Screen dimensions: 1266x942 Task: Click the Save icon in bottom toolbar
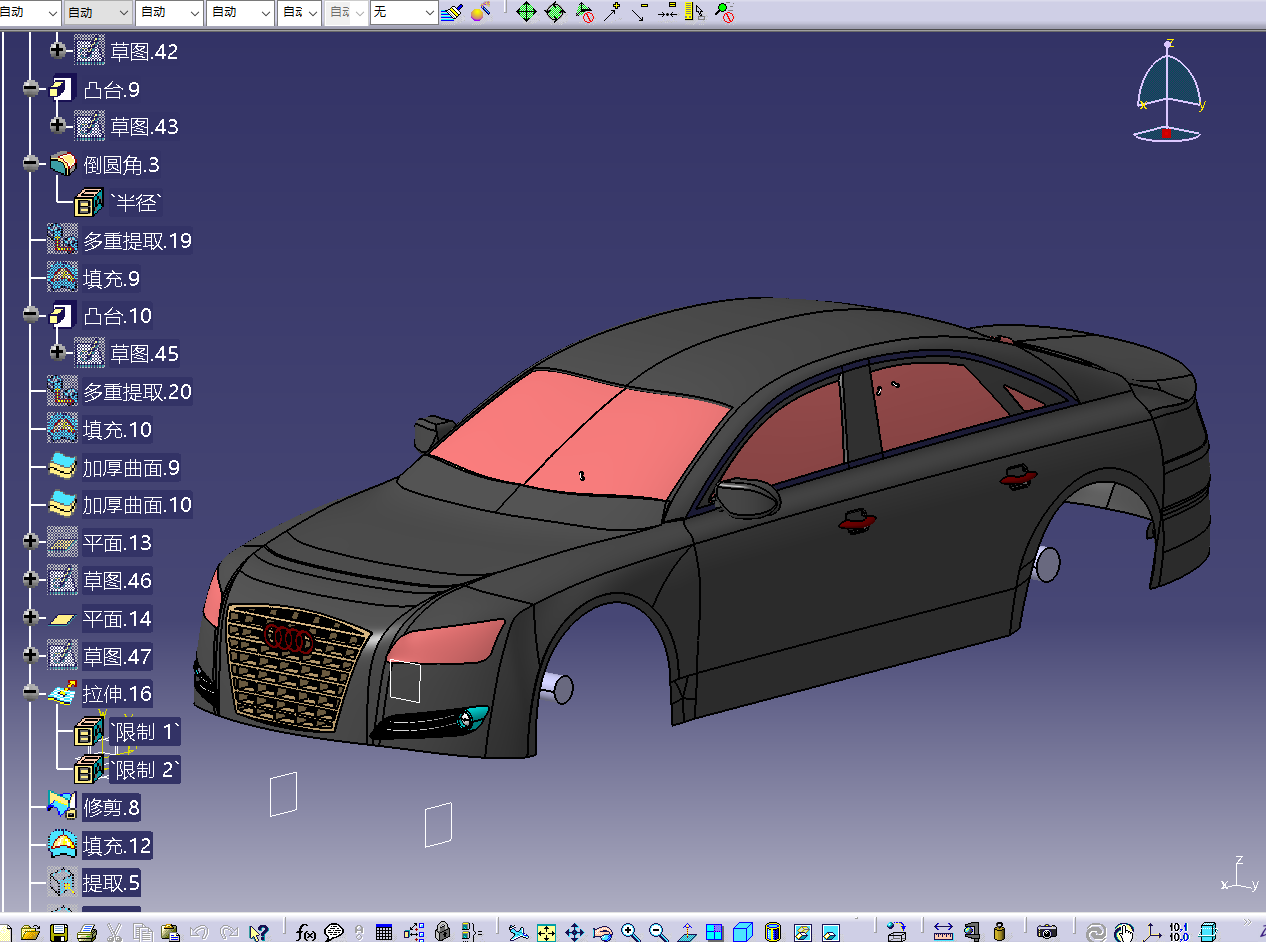tap(59, 932)
